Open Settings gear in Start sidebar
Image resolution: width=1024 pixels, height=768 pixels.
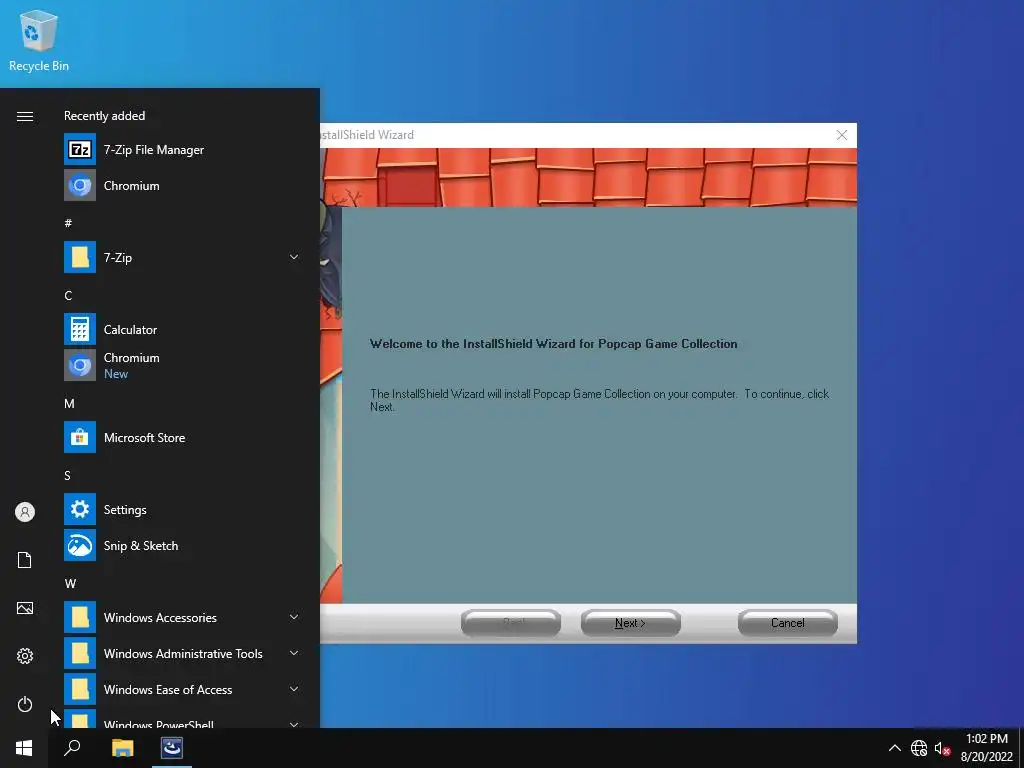pyautogui.click(x=25, y=656)
